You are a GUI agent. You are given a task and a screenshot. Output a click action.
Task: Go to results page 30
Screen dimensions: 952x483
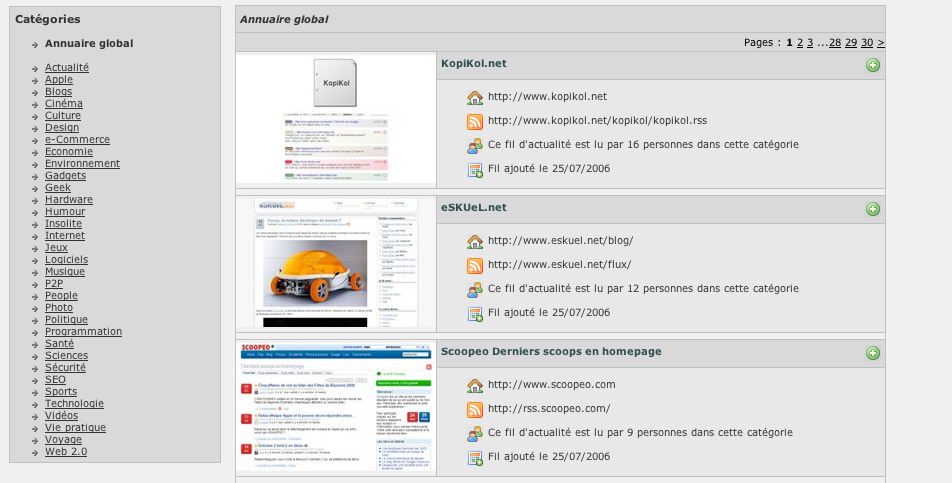click(867, 42)
